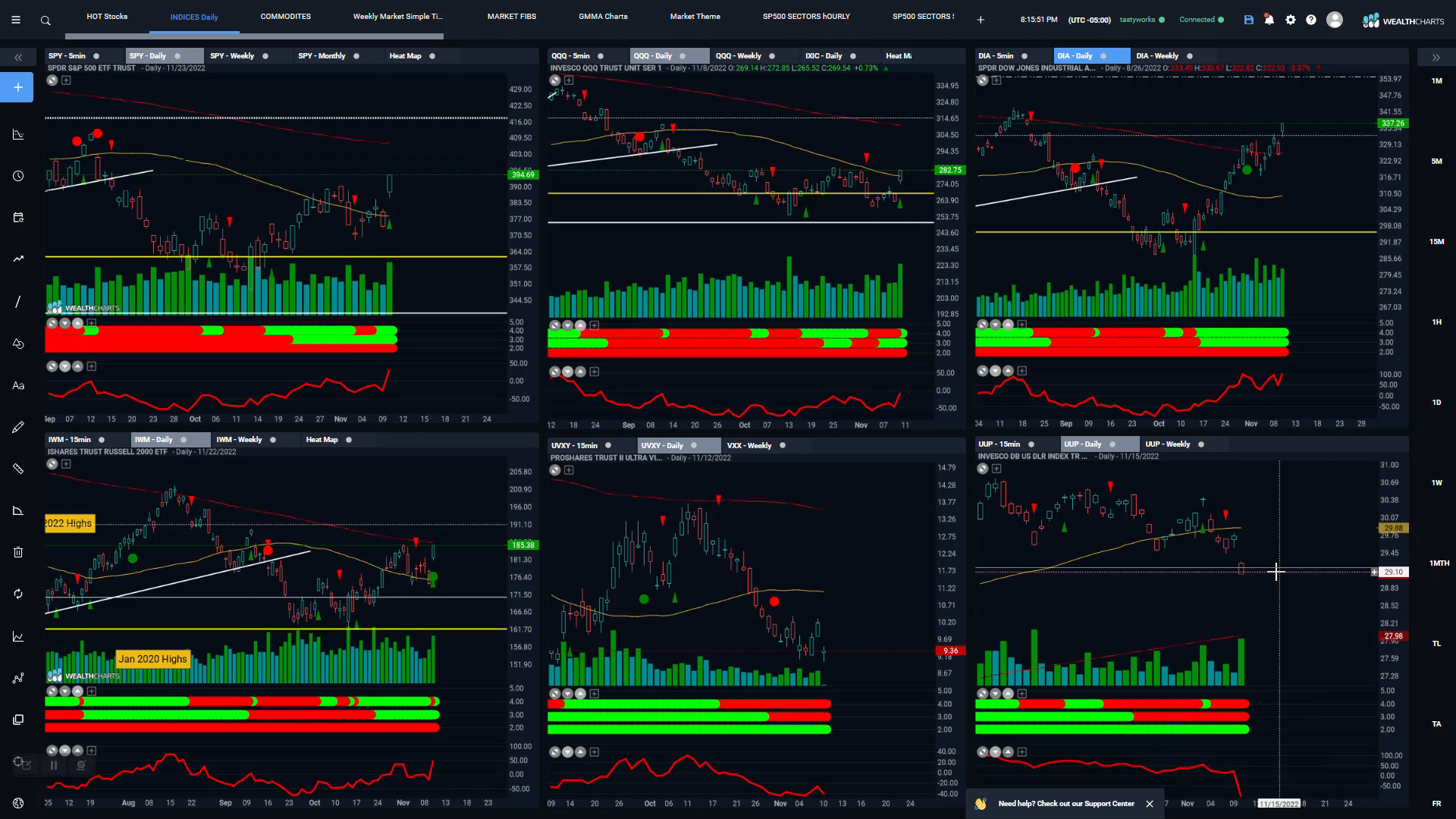Open notifications bell icon
Image resolution: width=1456 pixels, height=819 pixels.
[1269, 20]
